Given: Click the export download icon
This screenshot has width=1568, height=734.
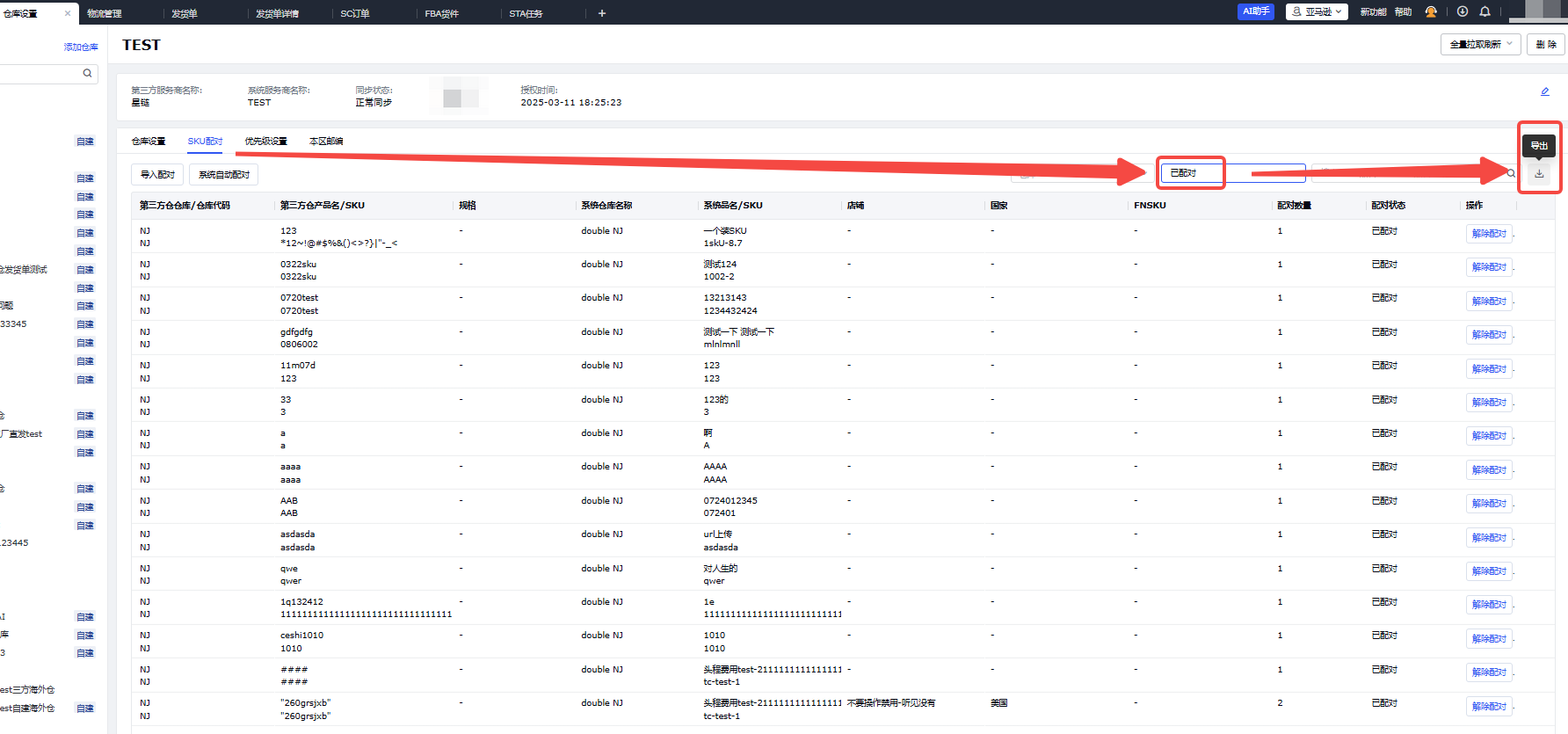Looking at the screenshot, I should [1539, 173].
